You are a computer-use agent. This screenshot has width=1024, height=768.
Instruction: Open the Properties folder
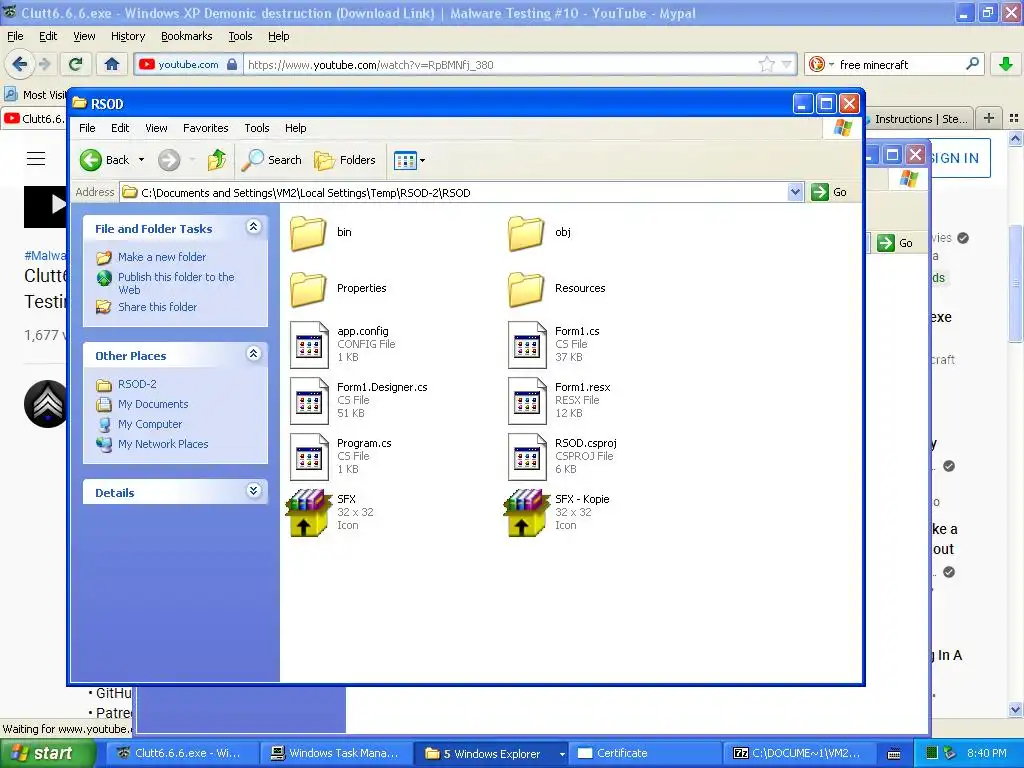[308, 289]
